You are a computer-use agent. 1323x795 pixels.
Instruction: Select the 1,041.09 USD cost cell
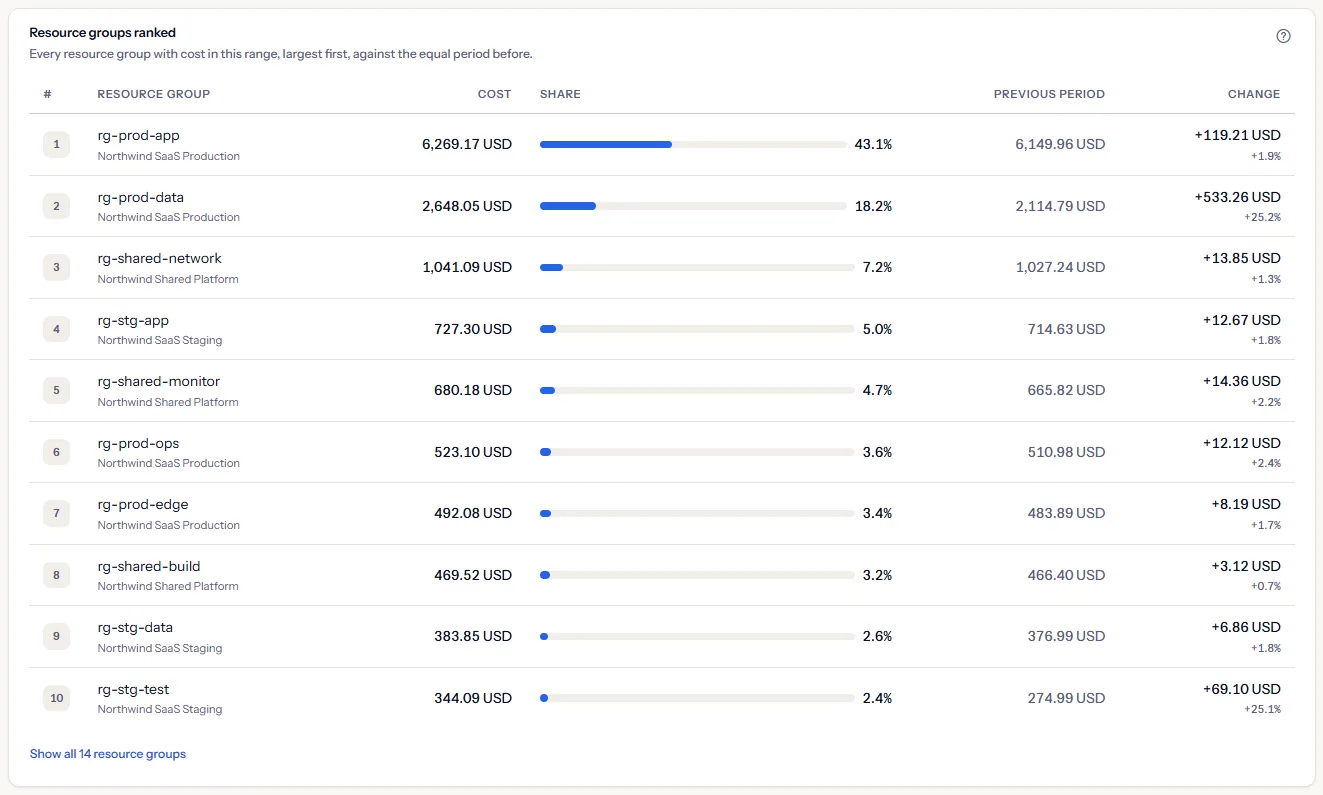point(468,267)
